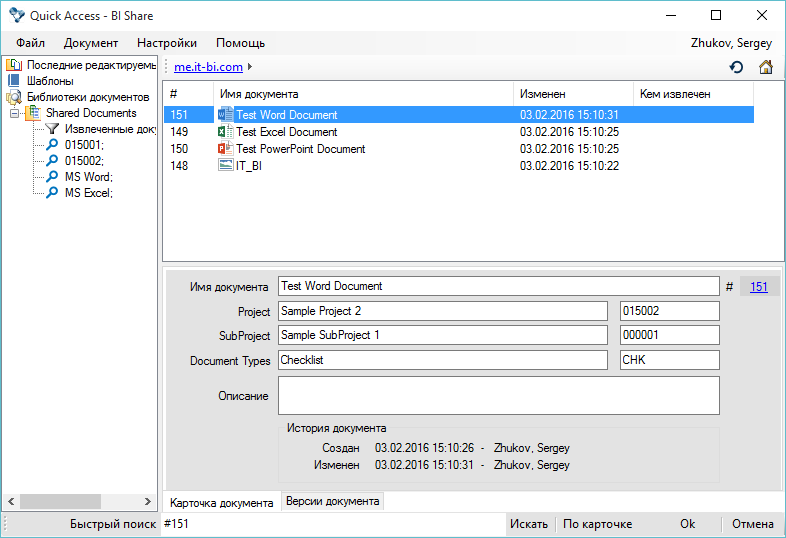Click the home icon in the toolbar

pos(765,67)
